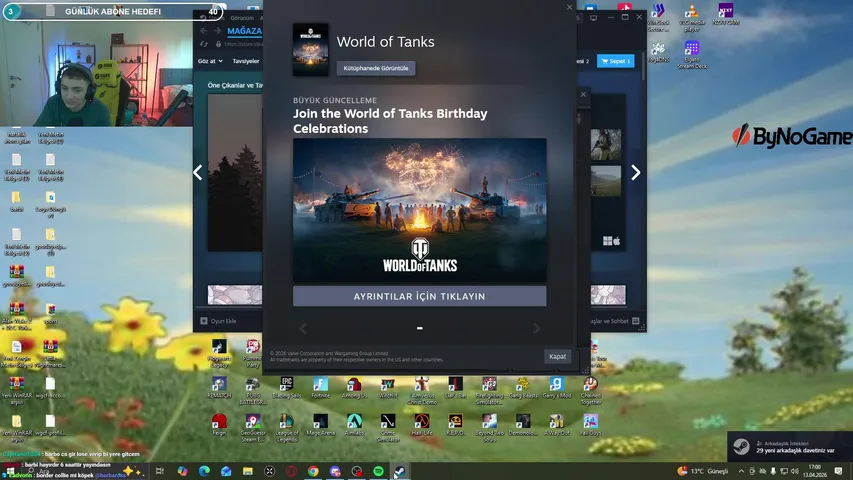Viewport: 853px width, 480px height.
Task: Click the World of Tanks game capsule
Action: 311,50
